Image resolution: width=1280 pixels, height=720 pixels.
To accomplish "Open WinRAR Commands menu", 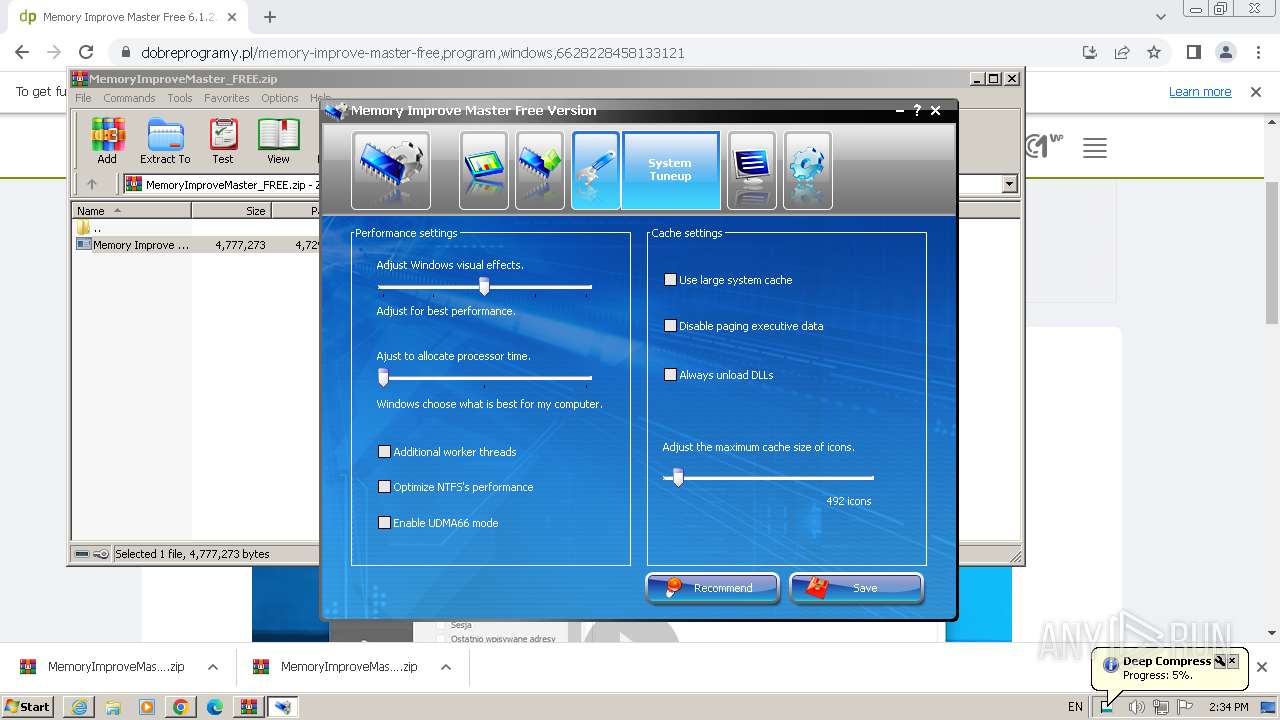I will [x=129, y=98].
